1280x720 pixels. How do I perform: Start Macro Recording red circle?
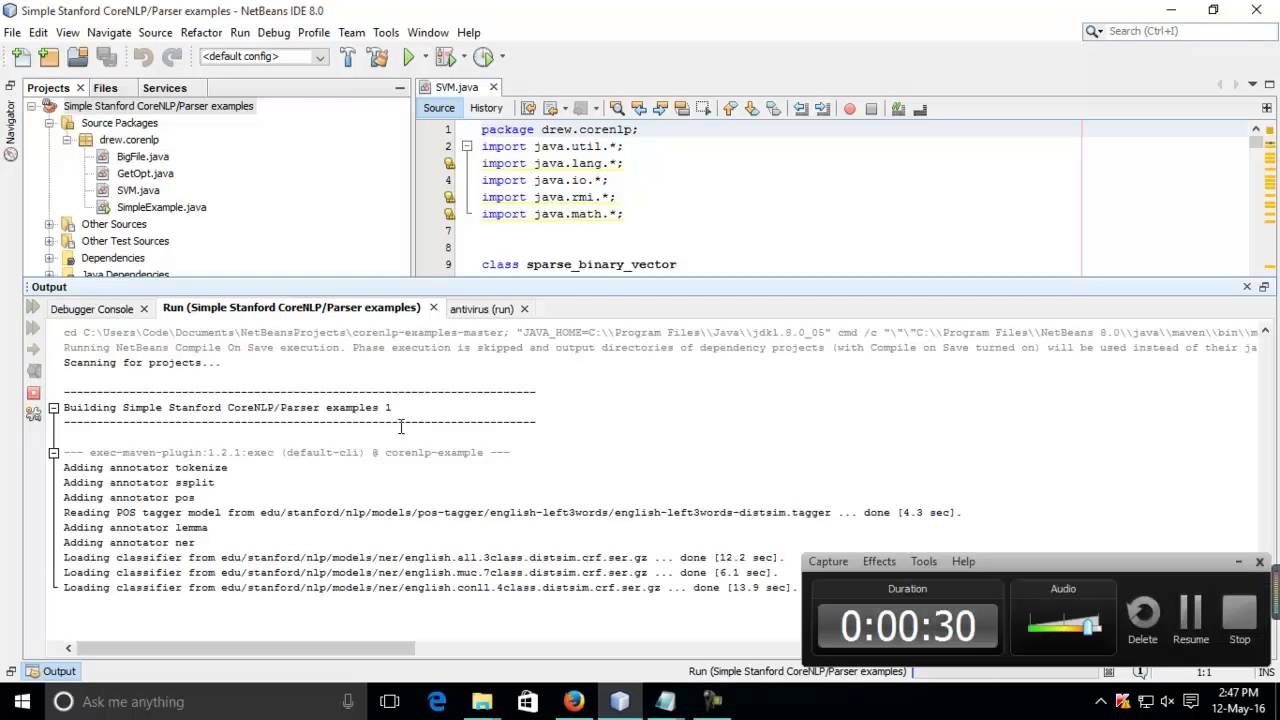click(850, 108)
